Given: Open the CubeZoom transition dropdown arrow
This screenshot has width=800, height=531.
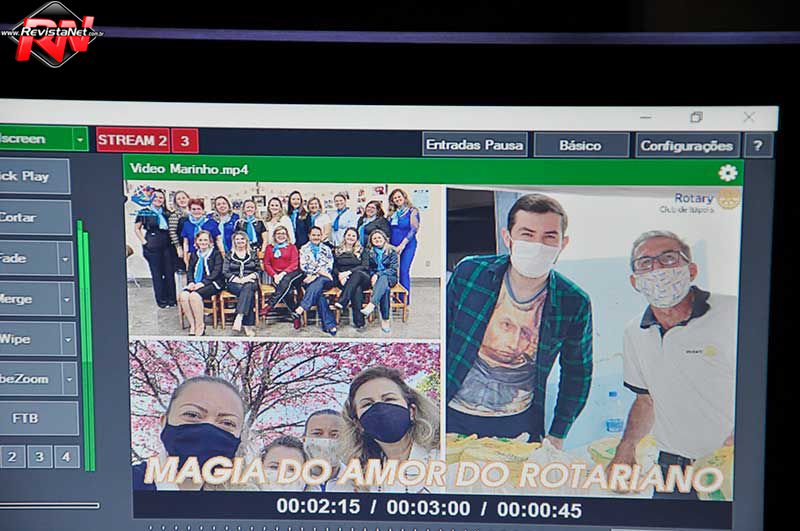Looking at the screenshot, I should pyautogui.click(x=68, y=379).
